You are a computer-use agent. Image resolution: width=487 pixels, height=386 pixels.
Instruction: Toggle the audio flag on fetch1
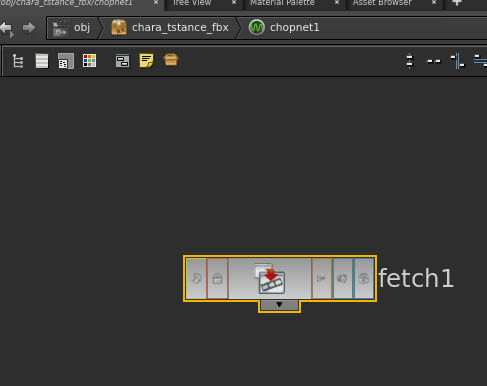[x=343, y=278]
